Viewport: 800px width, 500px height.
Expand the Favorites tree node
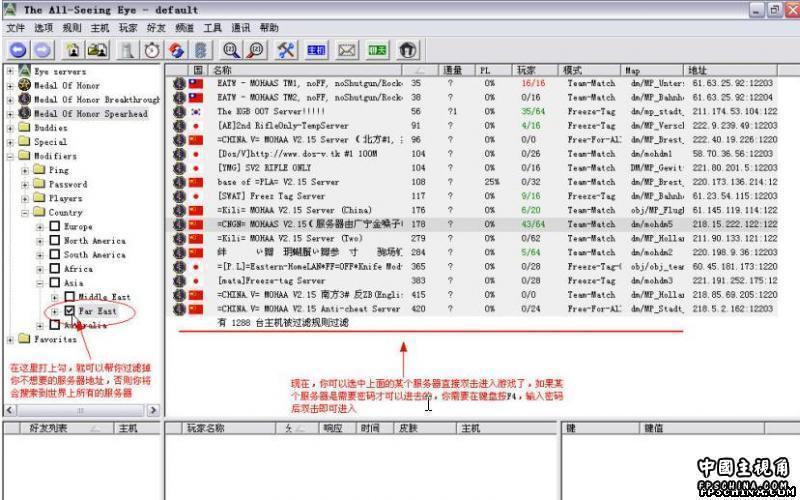tap(10, 339)
